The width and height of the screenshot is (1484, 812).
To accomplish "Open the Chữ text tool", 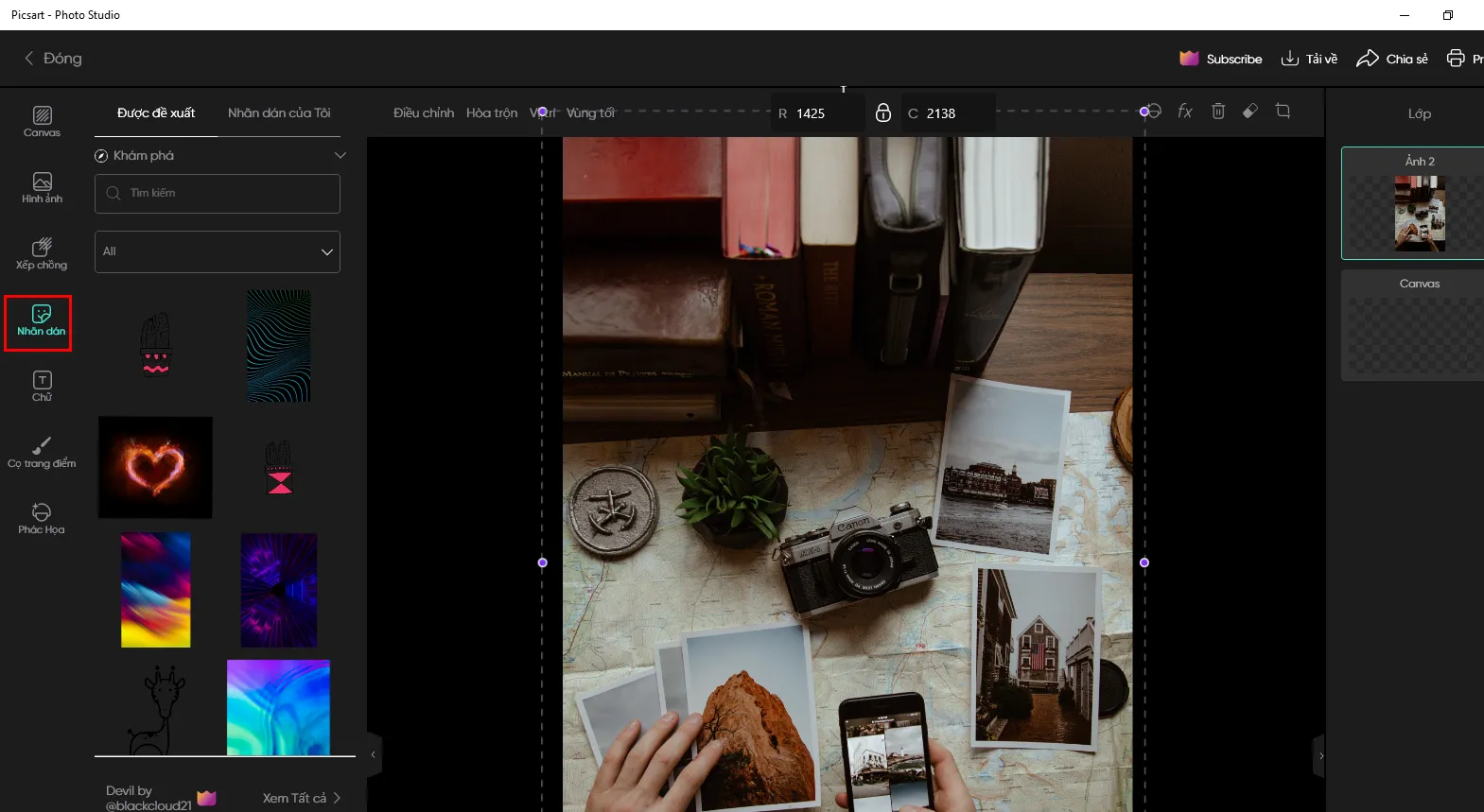I will pyautogui.click(x=42, y=387).
